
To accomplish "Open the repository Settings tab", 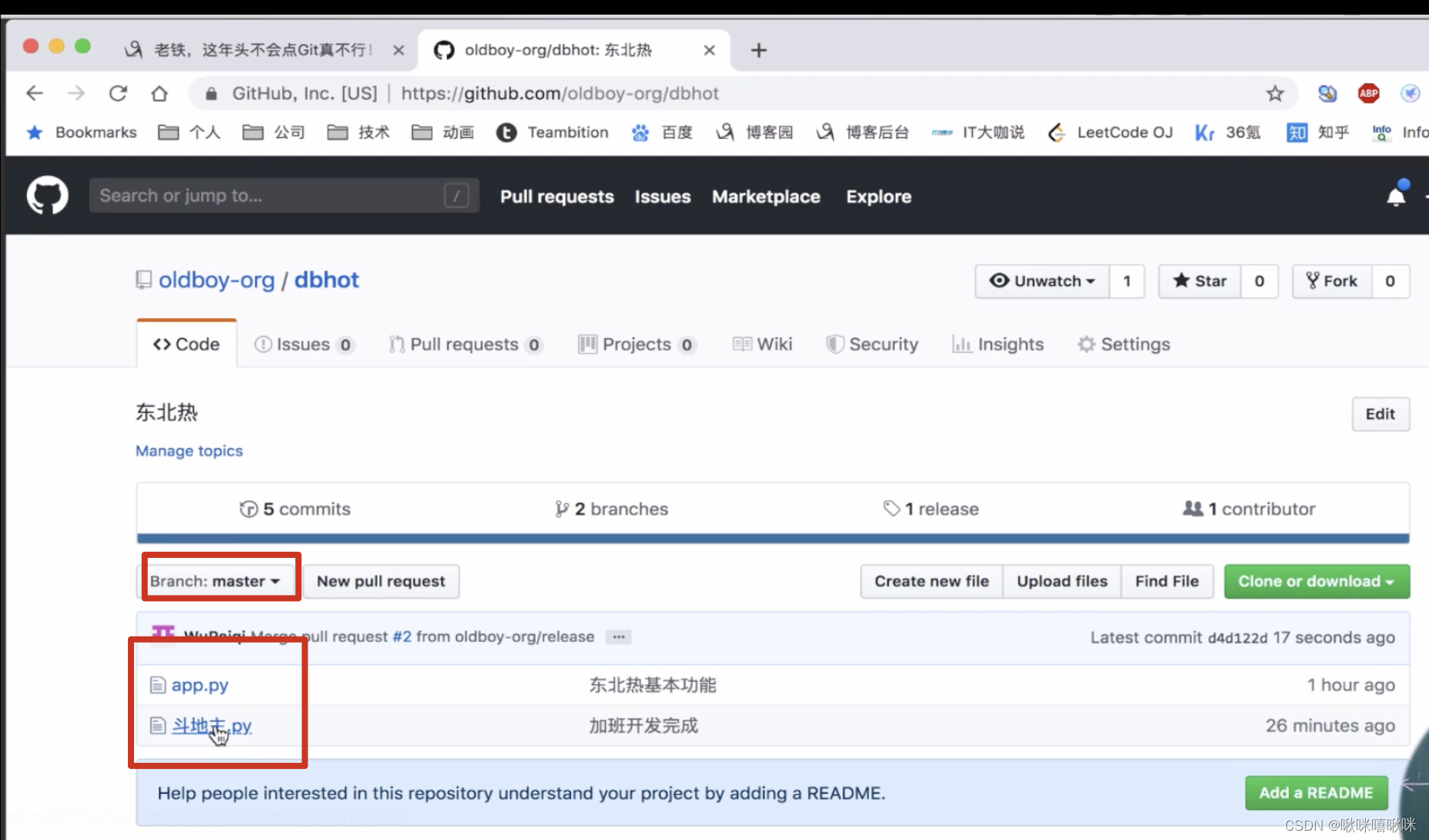I will [x=1124, y=344].
